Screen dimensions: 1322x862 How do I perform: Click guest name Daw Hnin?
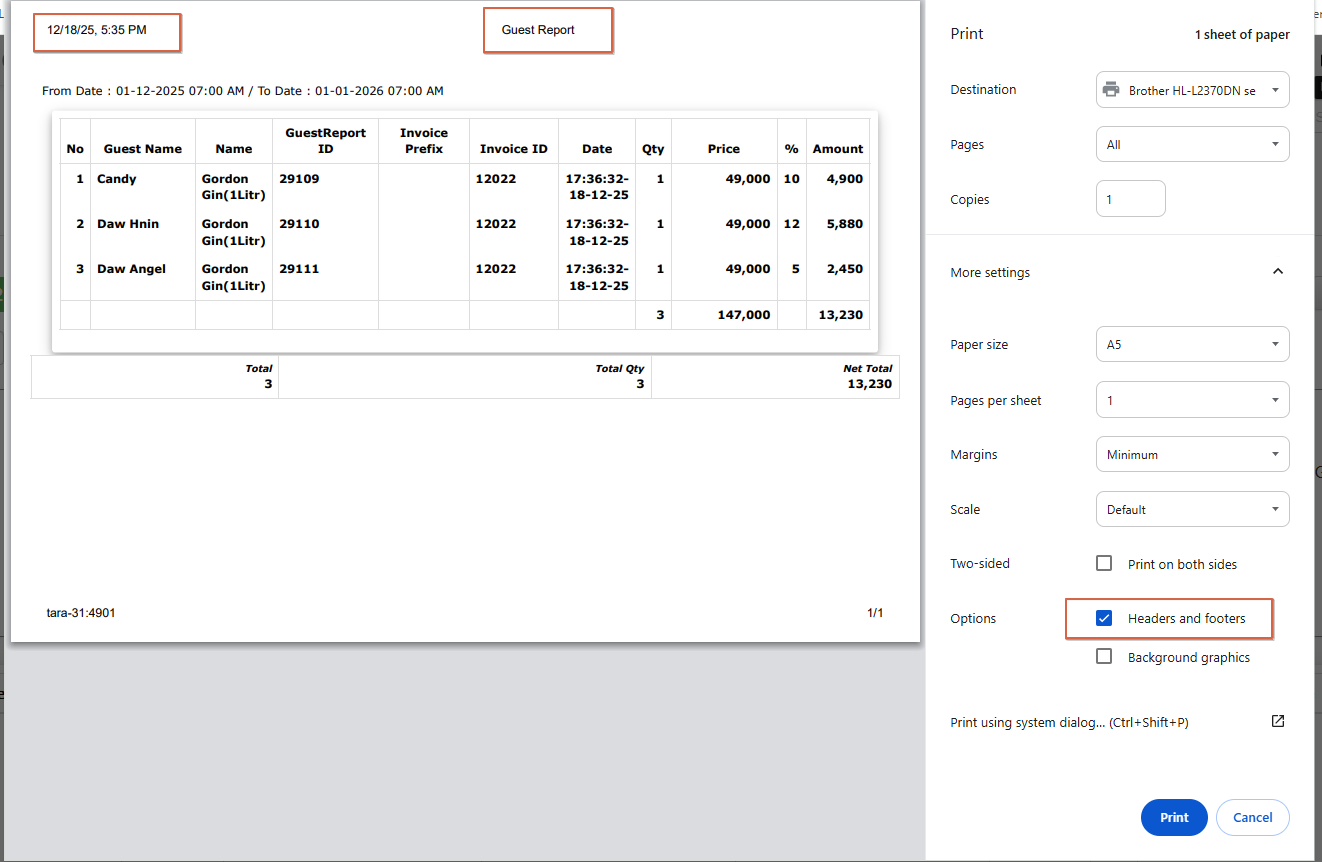coord(128,224)
